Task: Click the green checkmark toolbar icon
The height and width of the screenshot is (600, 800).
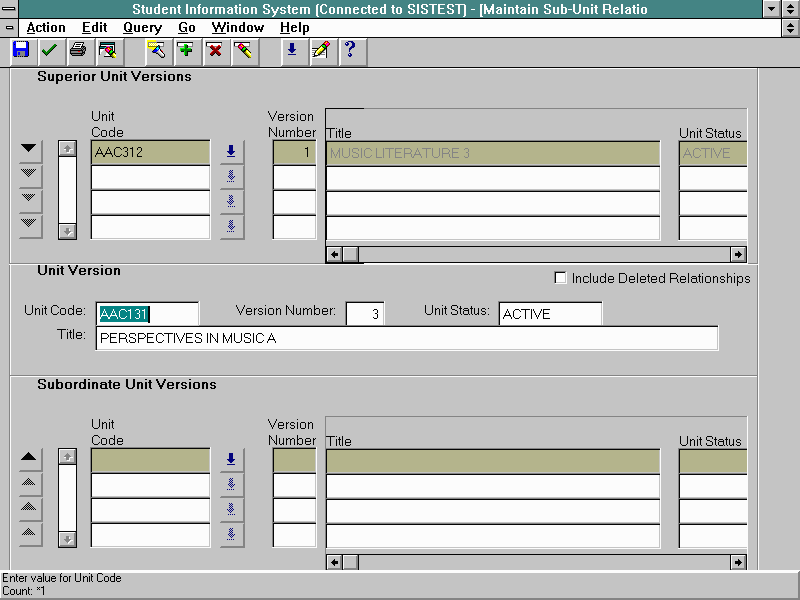Action: [49, 50]
